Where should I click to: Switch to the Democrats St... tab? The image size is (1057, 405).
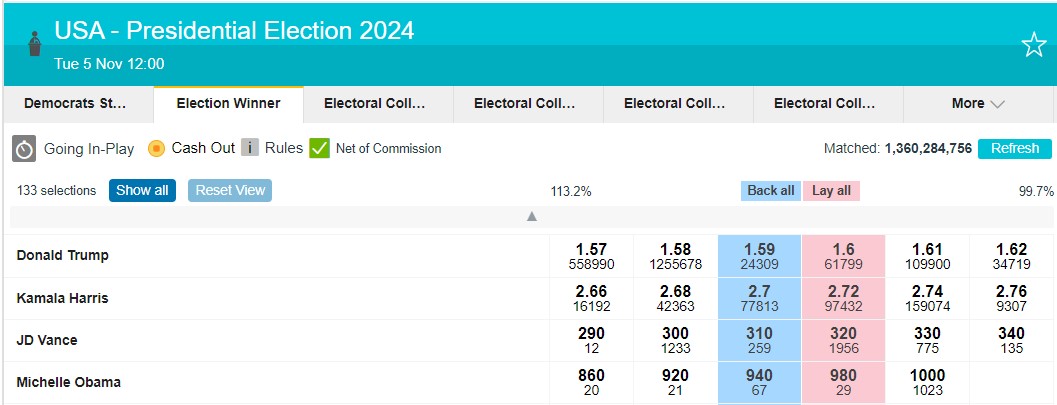(x=76, y=103)
